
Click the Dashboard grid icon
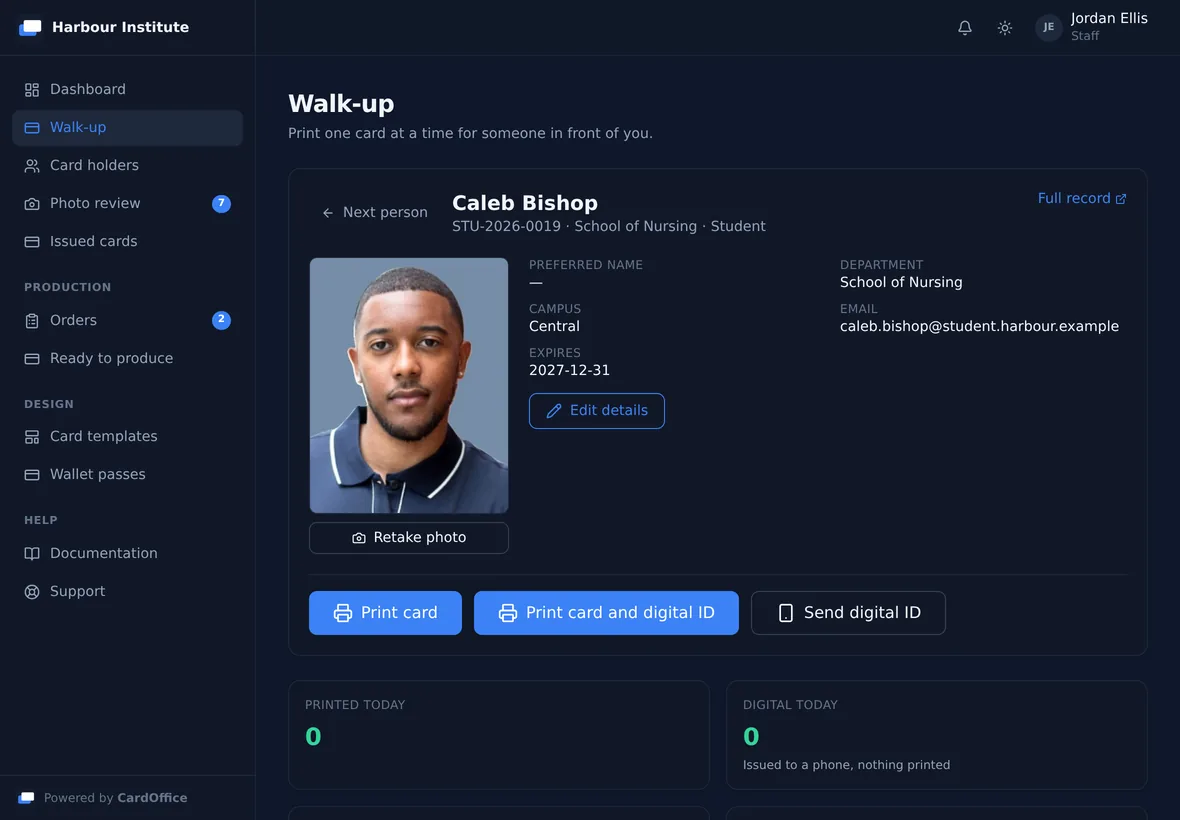click(x=32, y=90)
